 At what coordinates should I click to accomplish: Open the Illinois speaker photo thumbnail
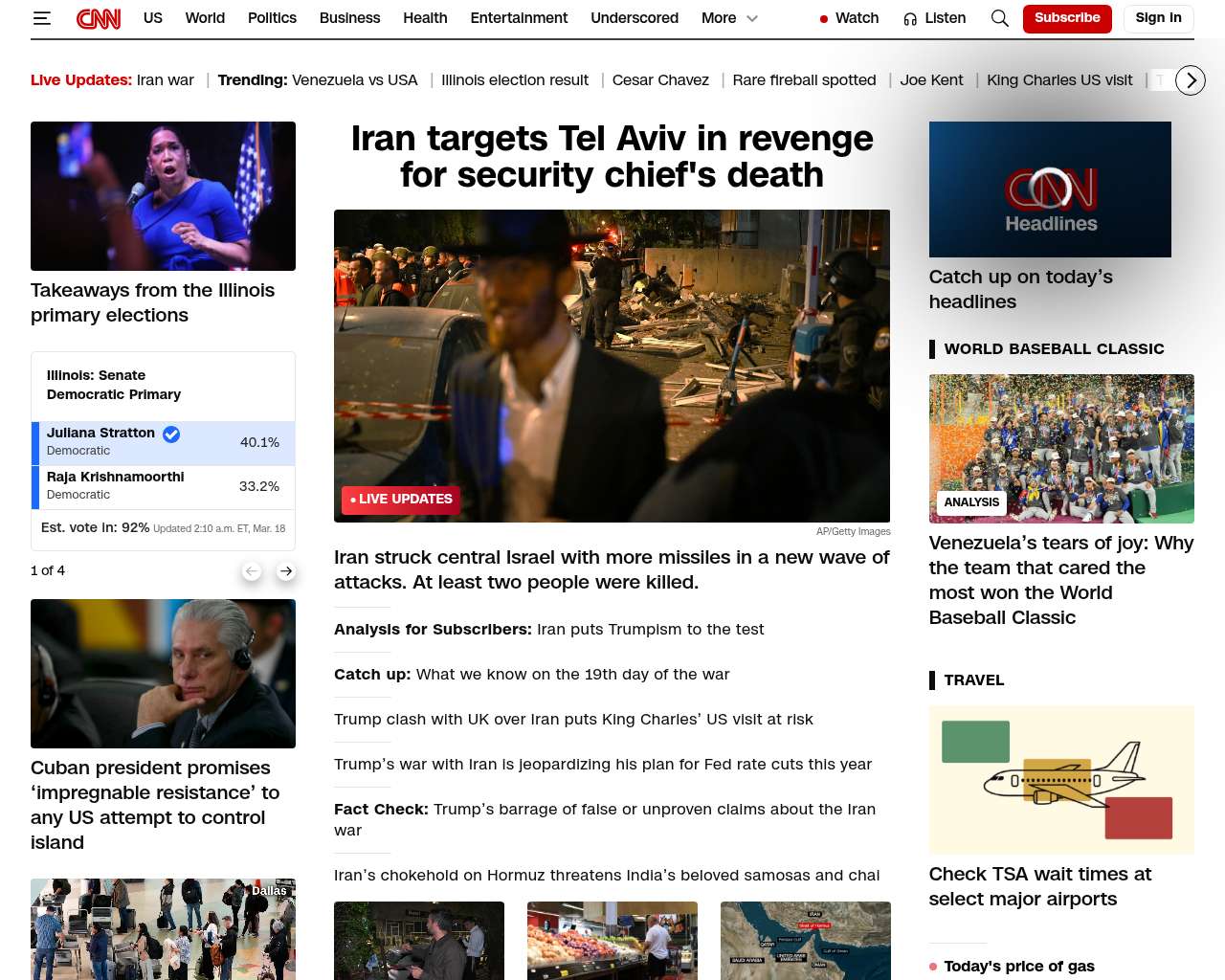(x=163, y=196)
